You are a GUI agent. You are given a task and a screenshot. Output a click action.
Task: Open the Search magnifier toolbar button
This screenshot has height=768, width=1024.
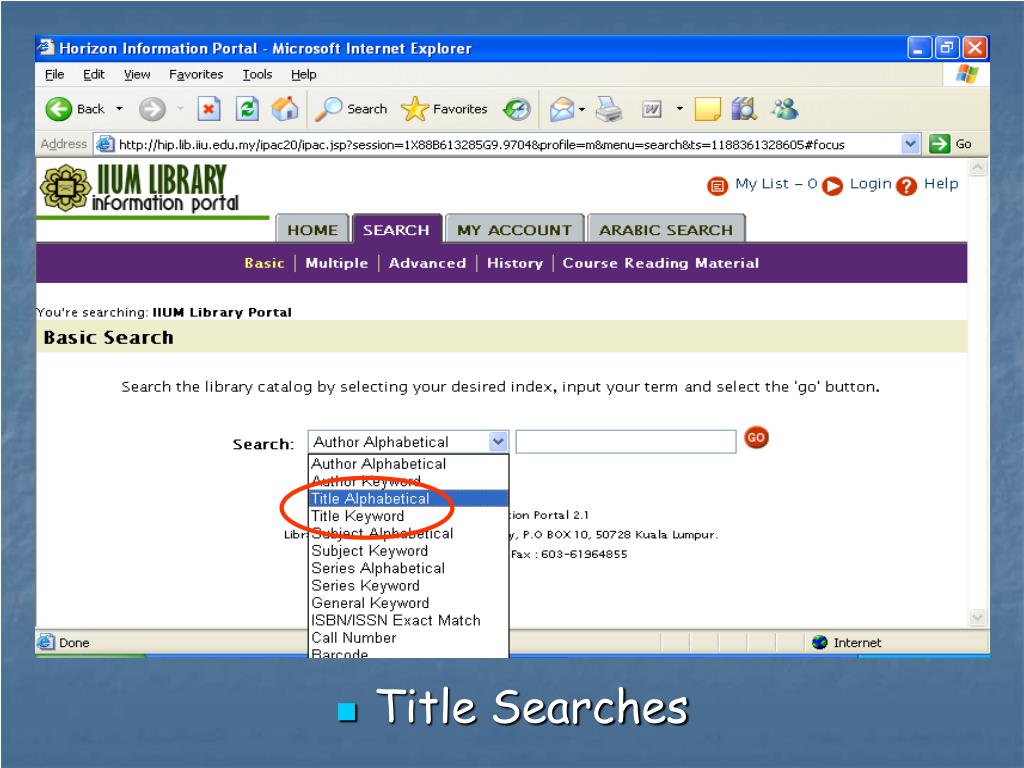[x=351, y=109]
